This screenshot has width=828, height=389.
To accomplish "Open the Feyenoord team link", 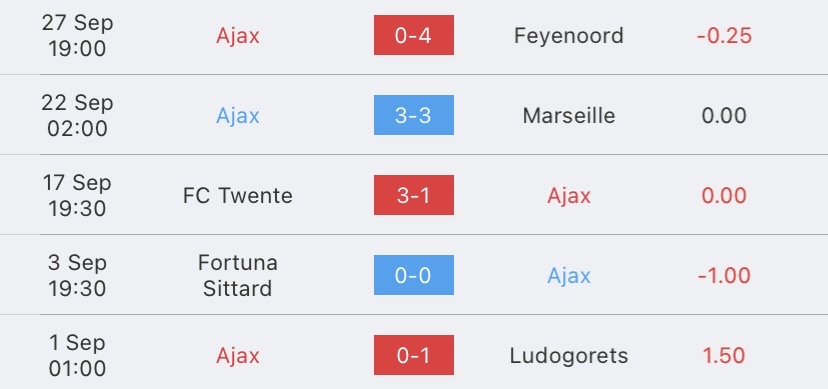I will click(569, 35).
